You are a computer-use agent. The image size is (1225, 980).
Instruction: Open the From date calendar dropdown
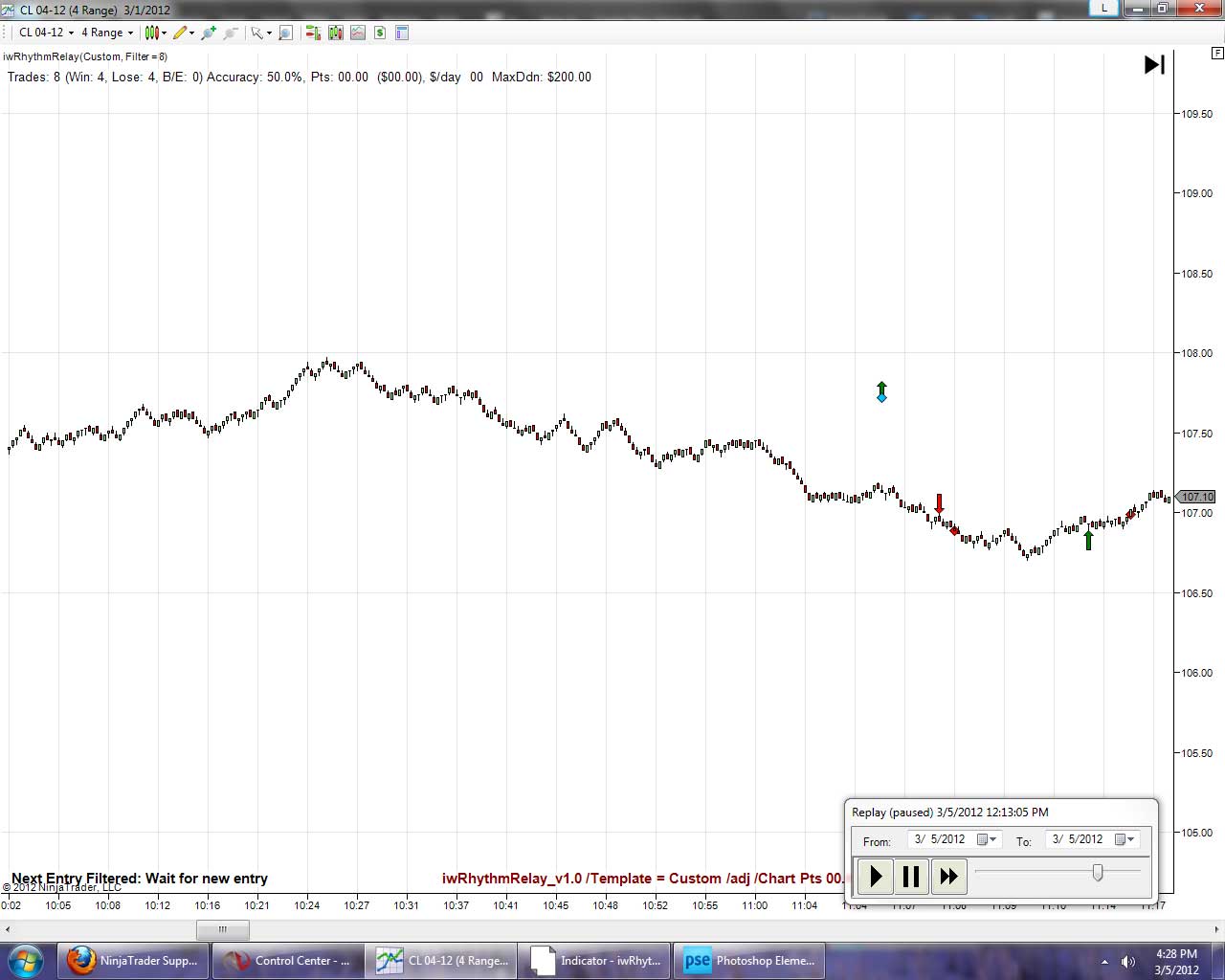point(987,839)
